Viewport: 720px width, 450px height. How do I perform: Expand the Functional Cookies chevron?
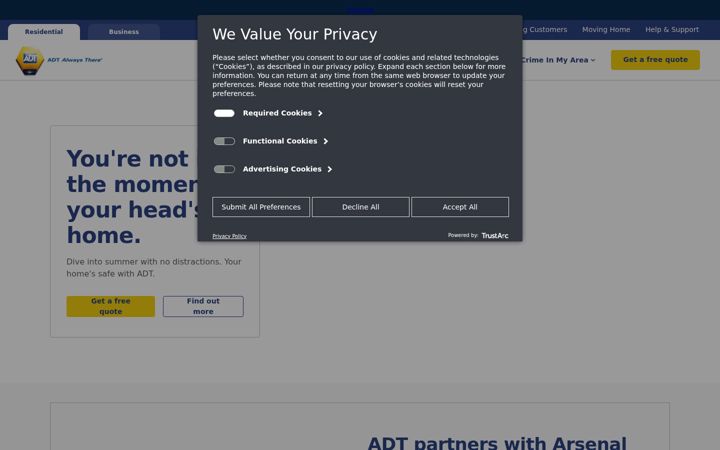(x=326, y=141)
